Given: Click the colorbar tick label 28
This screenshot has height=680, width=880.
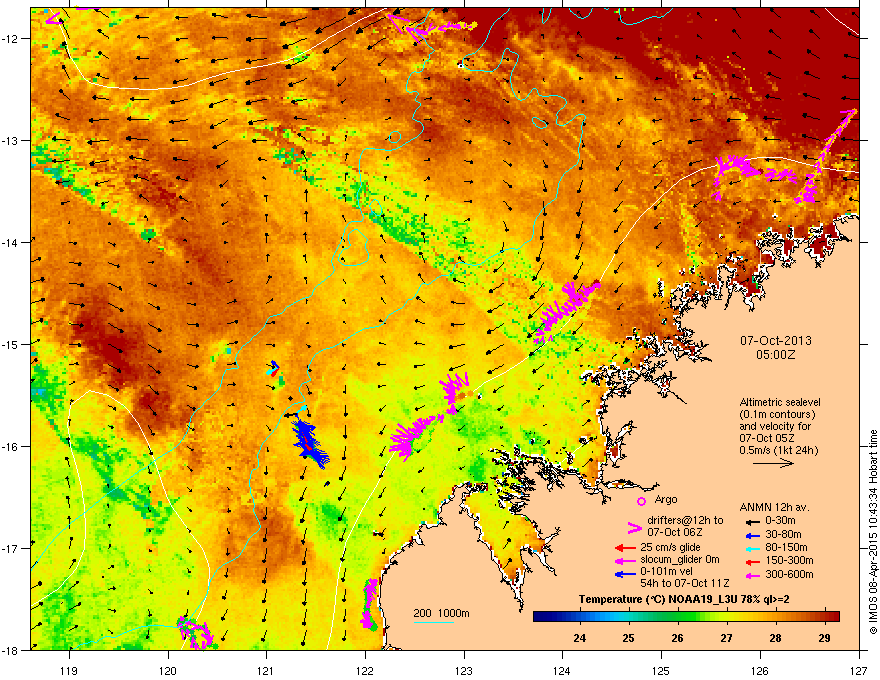Looking at the screenshot, I should coord(775,638).
